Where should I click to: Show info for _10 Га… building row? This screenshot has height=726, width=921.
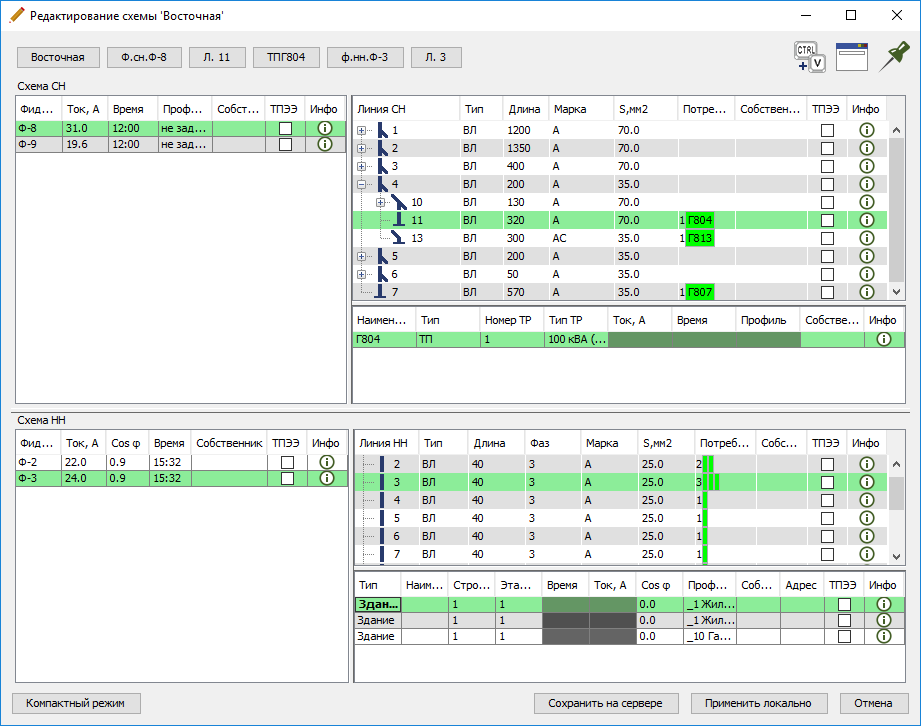click(x=884, y=636)
